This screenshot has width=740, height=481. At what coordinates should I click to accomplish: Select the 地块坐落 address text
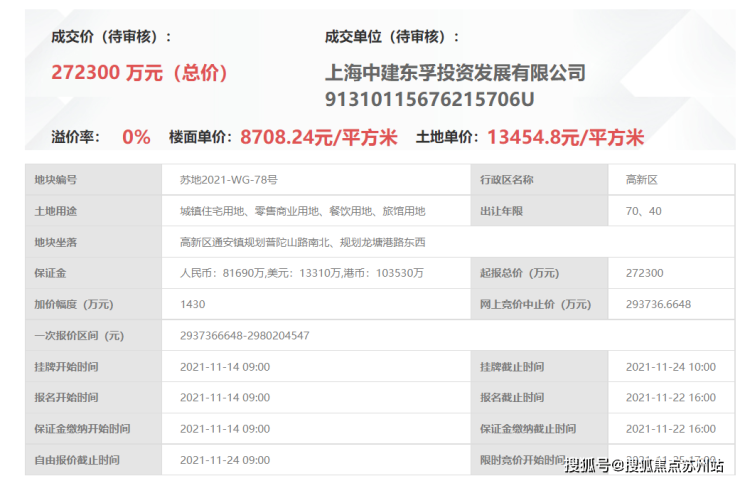point(303,242)
